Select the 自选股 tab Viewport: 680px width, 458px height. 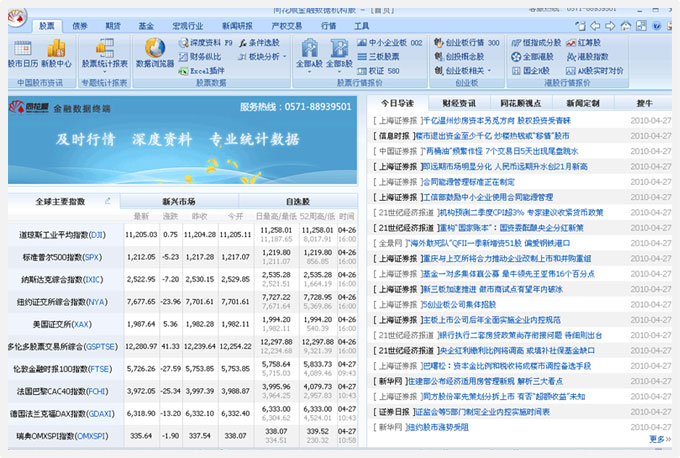tap(298, 202)
